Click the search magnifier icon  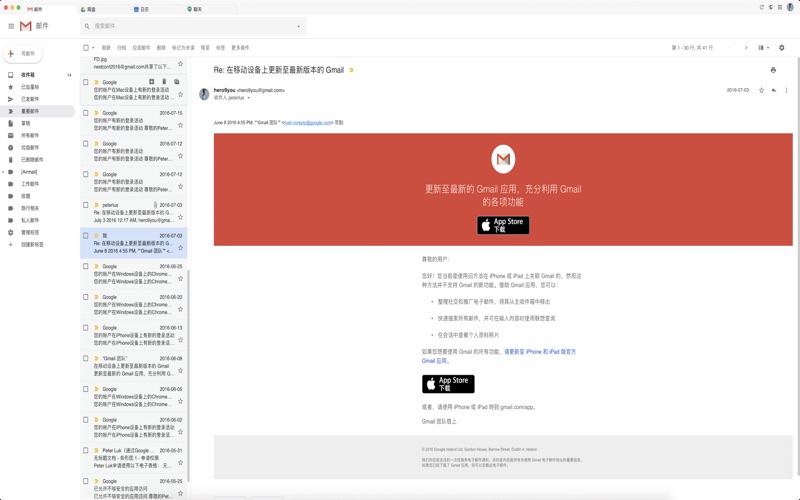(x=87, y=26)
